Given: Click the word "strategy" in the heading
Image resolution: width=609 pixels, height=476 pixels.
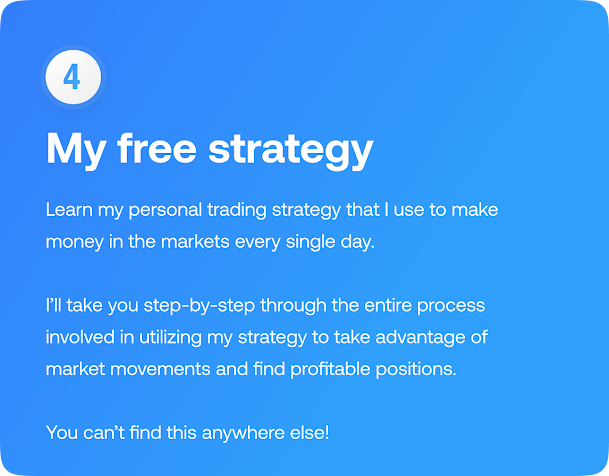Looking at the screenshot, I should point(290,151).
